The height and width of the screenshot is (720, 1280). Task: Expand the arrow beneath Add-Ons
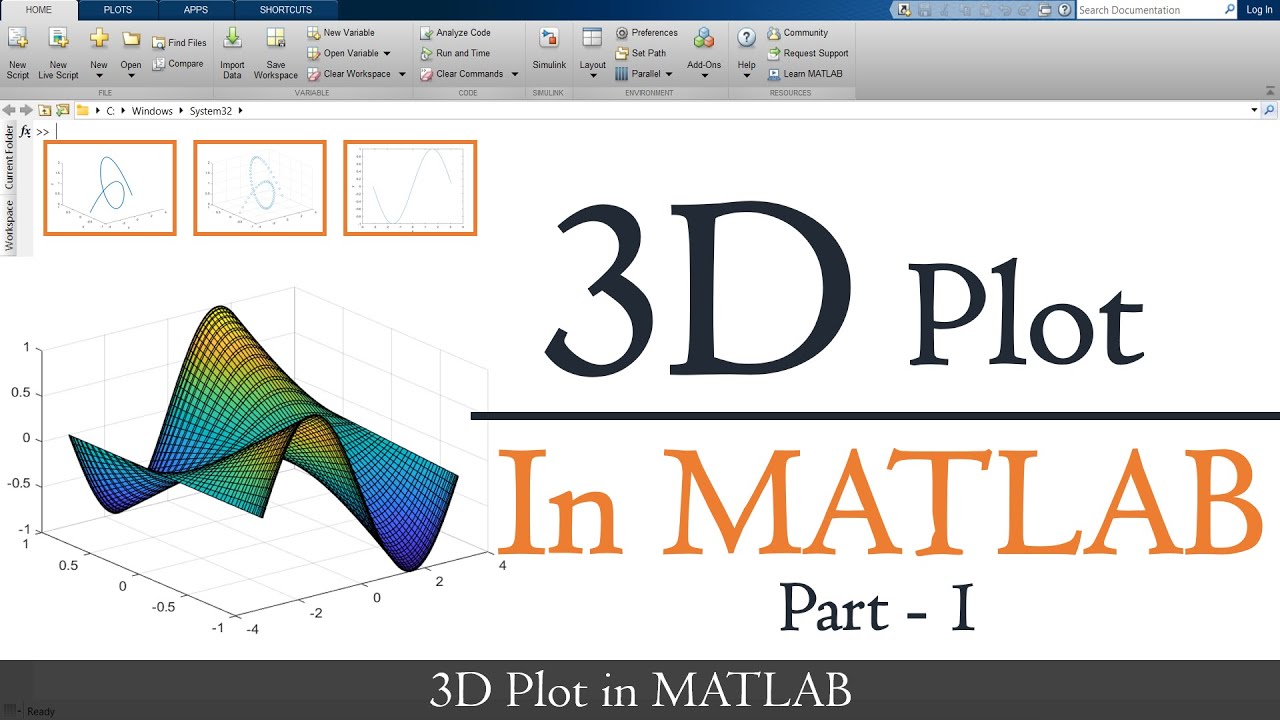[704, 76]
